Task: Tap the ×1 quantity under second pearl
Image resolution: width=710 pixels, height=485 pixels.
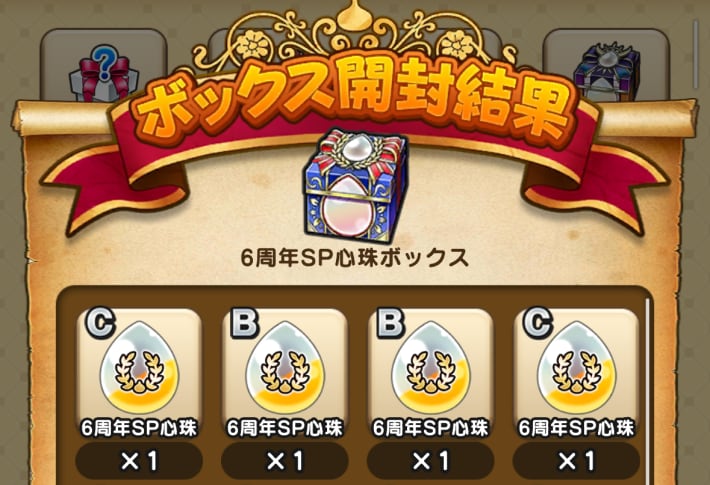Action: point(285,461)
